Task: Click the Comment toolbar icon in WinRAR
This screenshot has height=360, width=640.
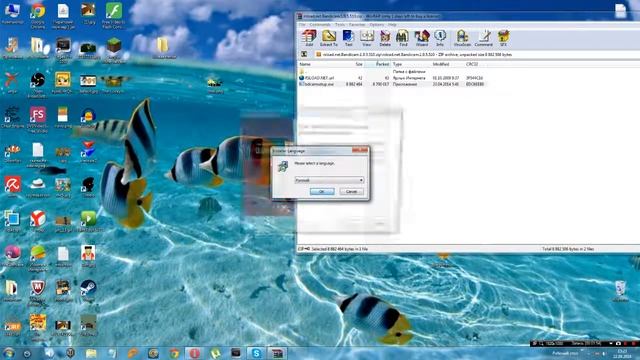Action: coord(484,38)
